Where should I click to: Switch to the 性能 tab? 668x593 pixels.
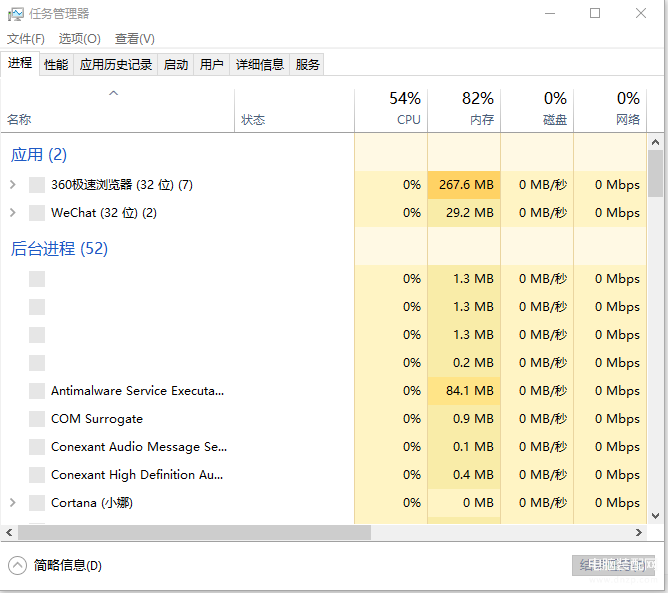click(56, 65)
